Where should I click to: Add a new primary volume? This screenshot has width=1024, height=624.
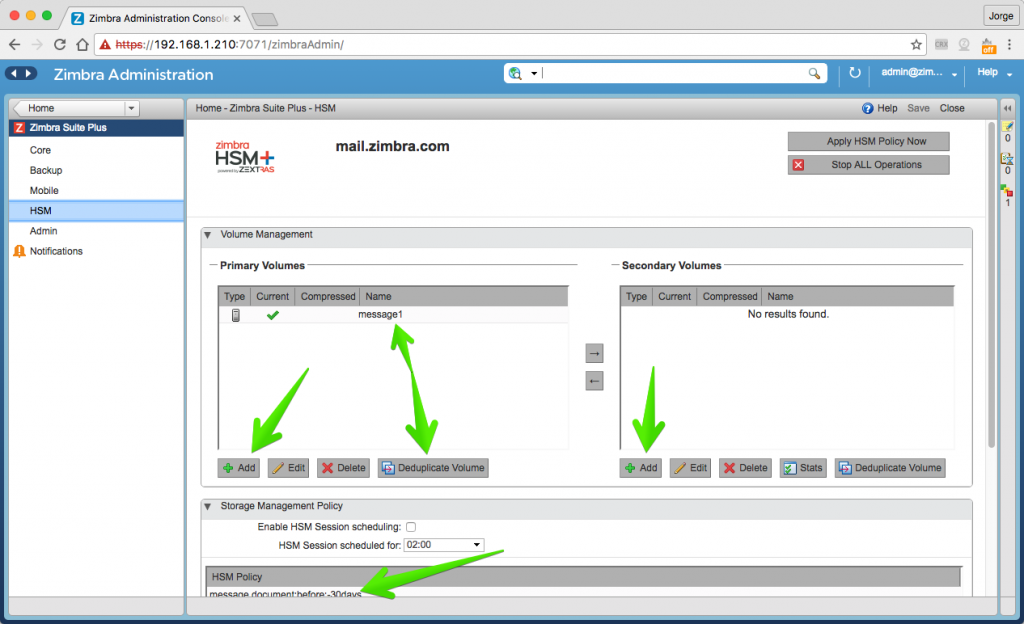(x=239, y=468)
